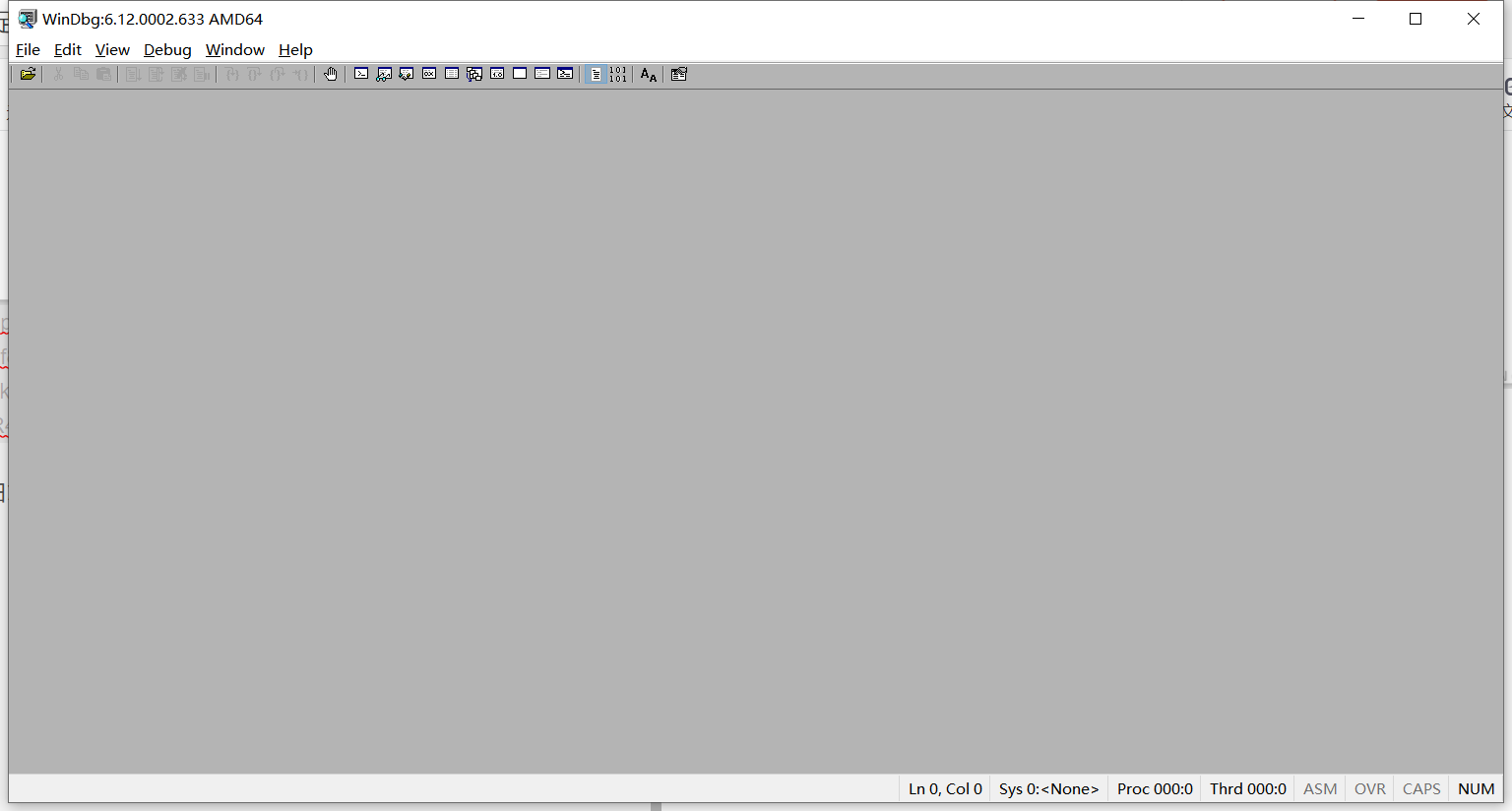Open the Window menu

pyautogui.click(x=234, y=49)
